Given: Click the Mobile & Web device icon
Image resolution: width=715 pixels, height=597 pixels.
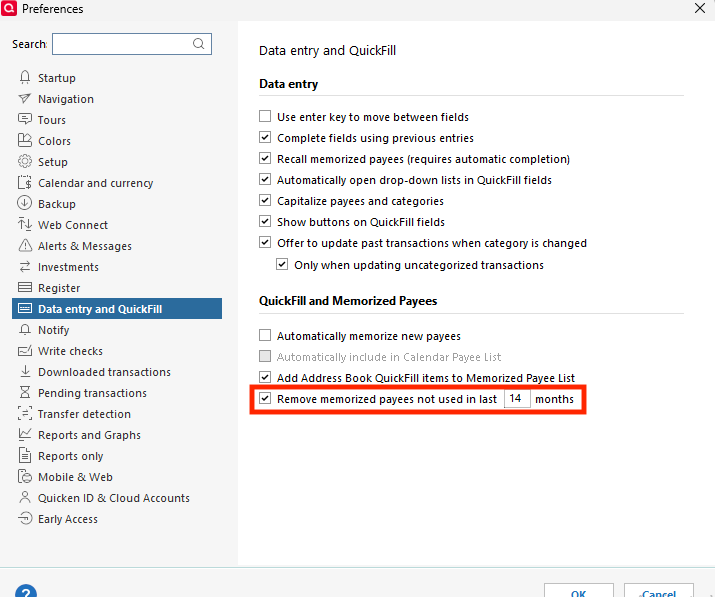Looking at the screenshot, I should coord(25,476).
